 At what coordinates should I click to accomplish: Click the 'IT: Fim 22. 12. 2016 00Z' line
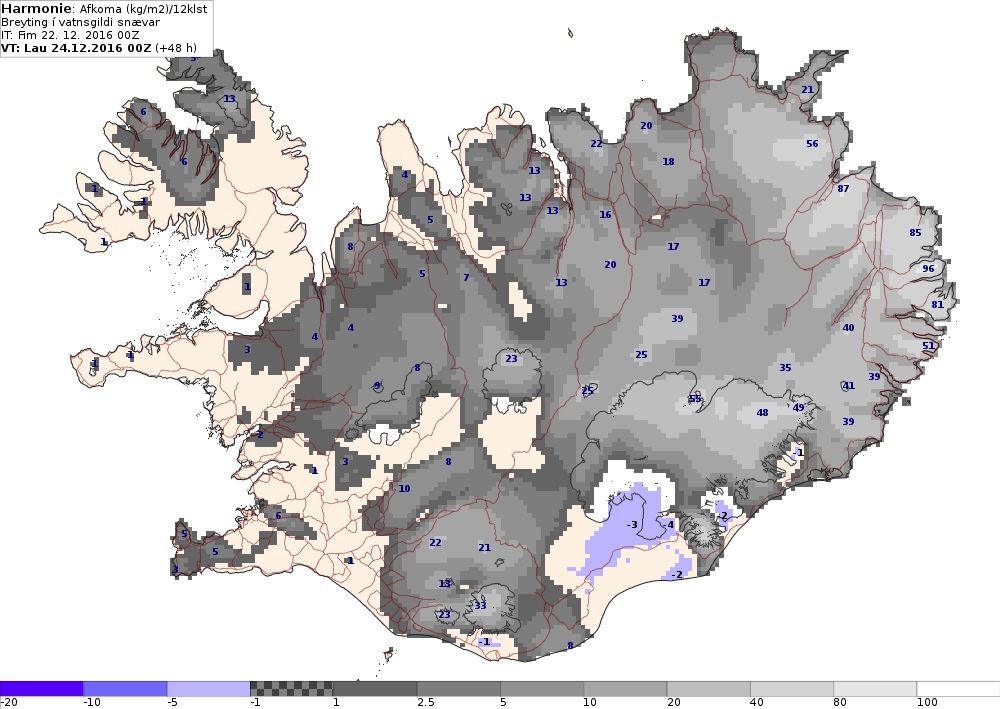click(70, 35)
